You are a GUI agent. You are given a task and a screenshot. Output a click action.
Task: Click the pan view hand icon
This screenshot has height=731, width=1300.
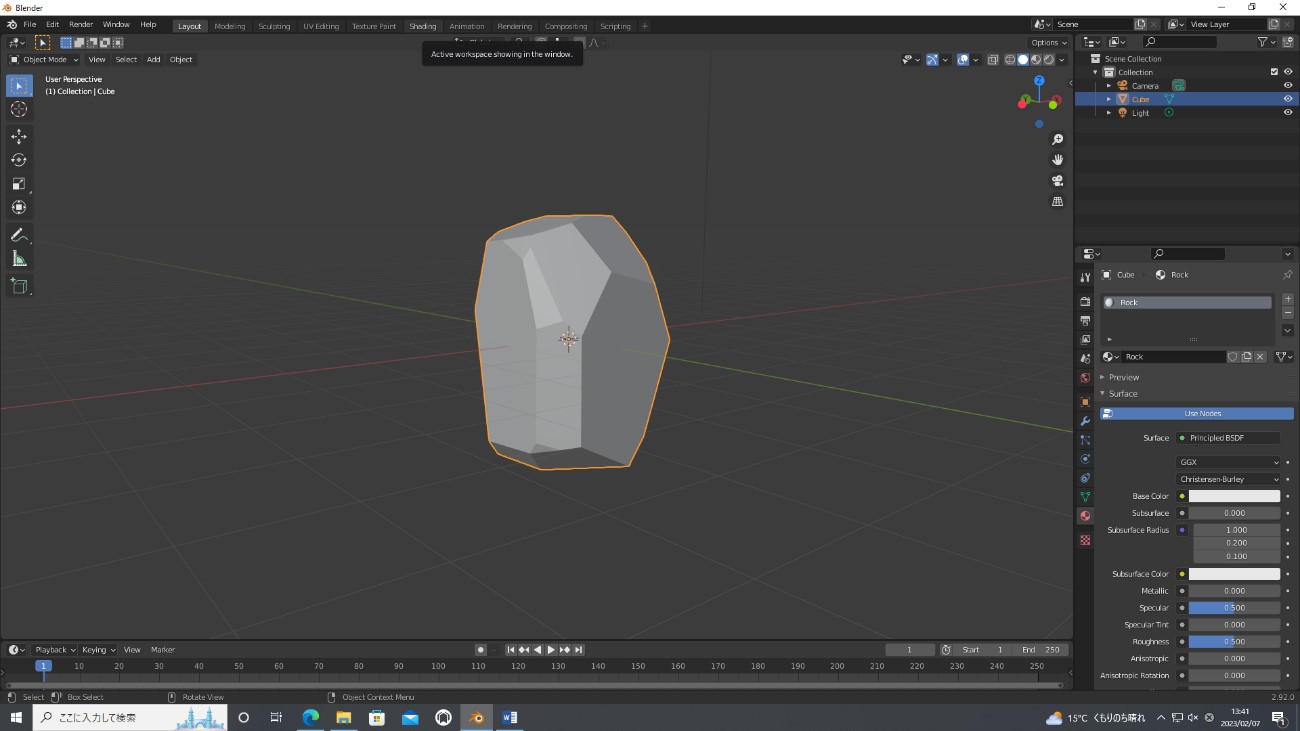[x=1057, y=160]
